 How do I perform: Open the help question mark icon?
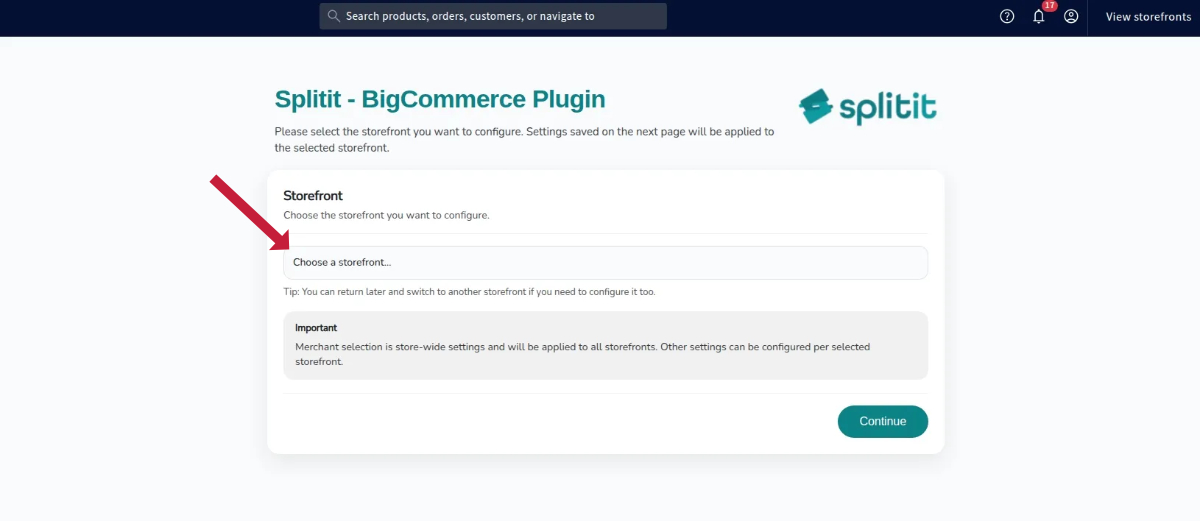point(1007,17)
